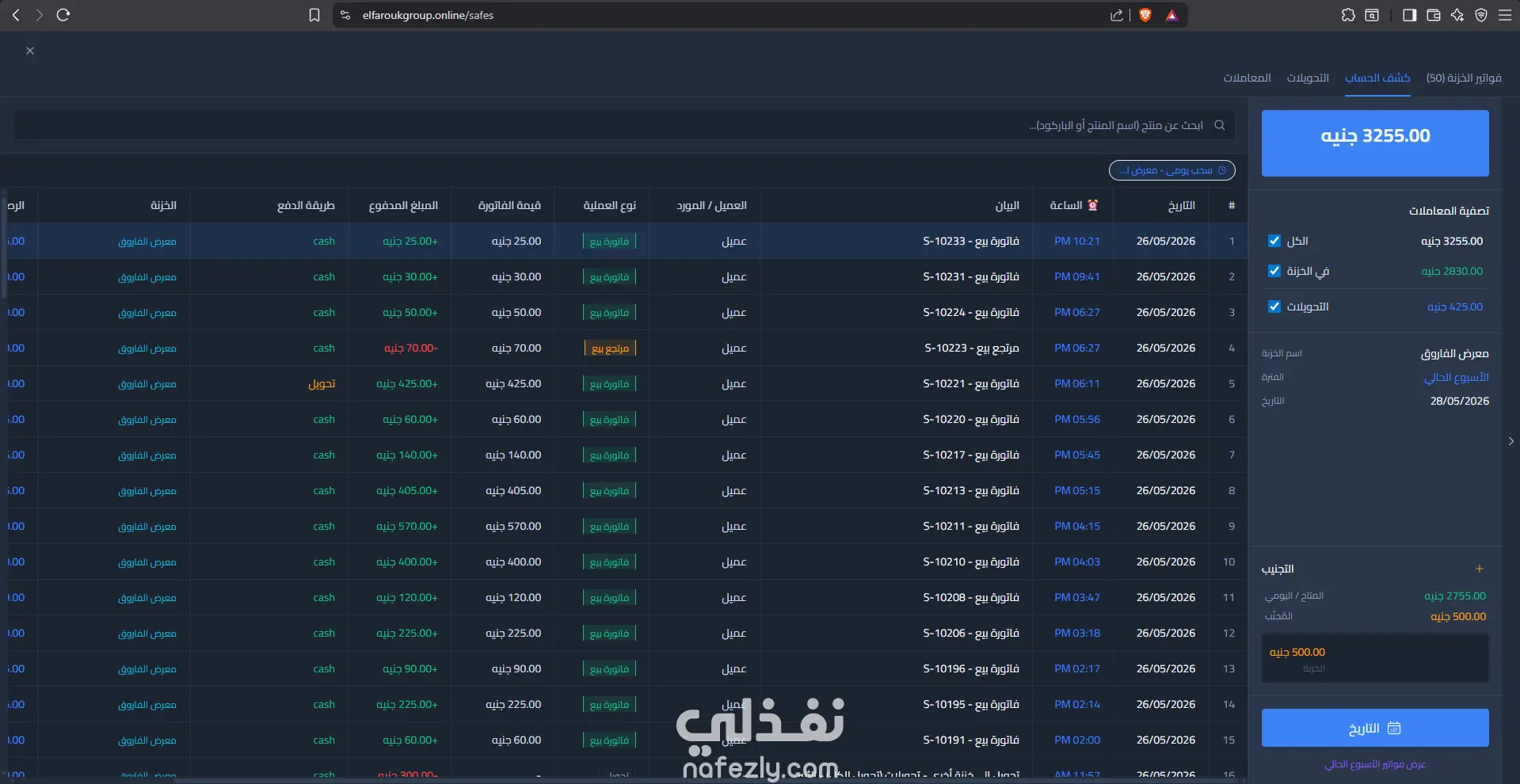The height and width of the screenshot is (784, 1520).
Task: Click the 2755.00 جنيه available amount
Action: coord(1455,596)
